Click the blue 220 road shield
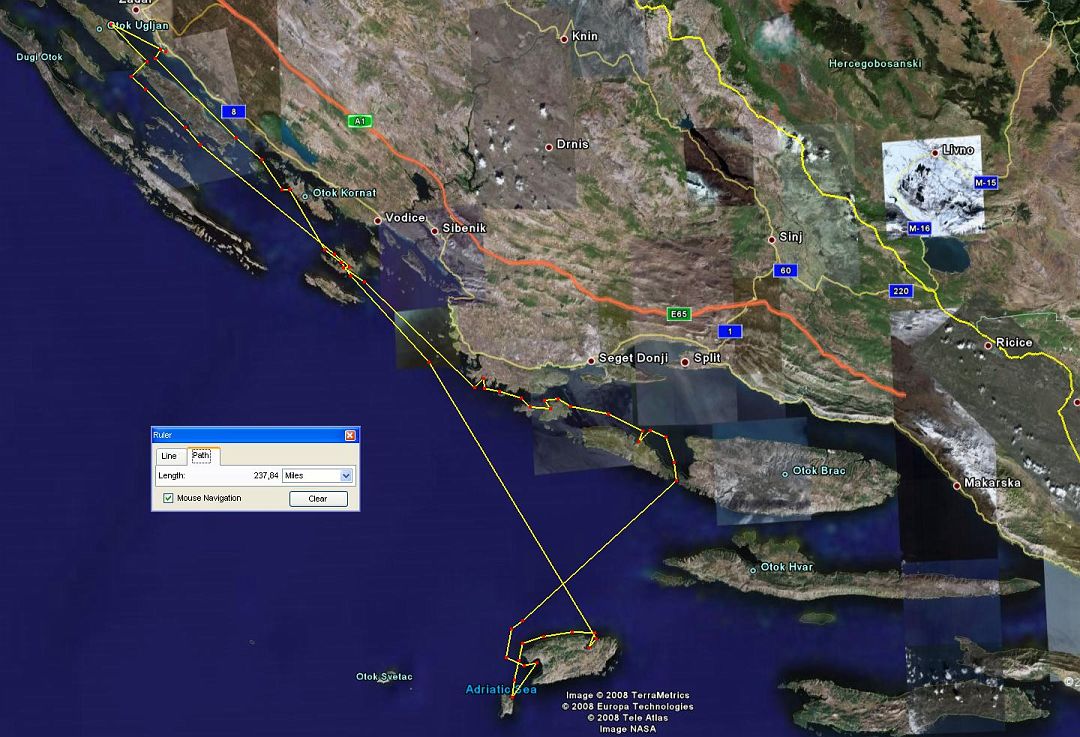Viewport: 1080px width, 737px height. pos(900,291)
